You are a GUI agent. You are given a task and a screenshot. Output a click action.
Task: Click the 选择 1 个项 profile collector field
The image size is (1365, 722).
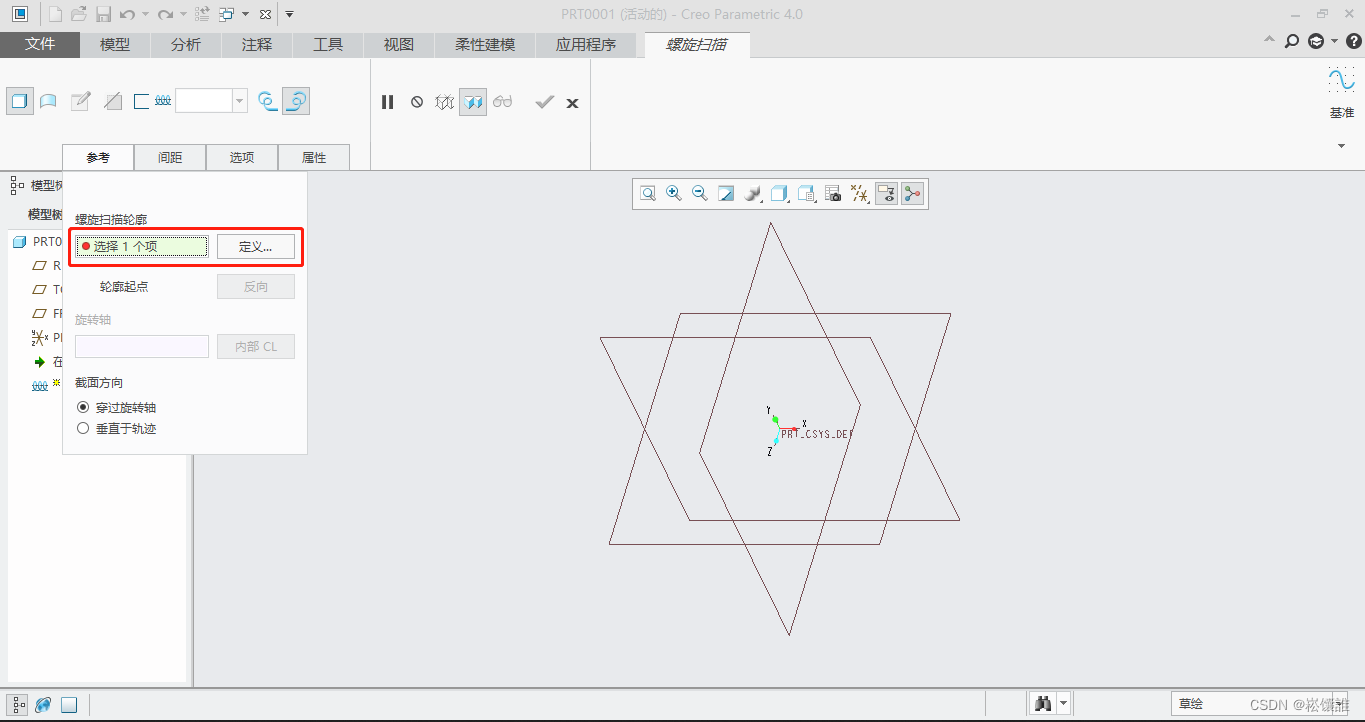pos(142,247)
